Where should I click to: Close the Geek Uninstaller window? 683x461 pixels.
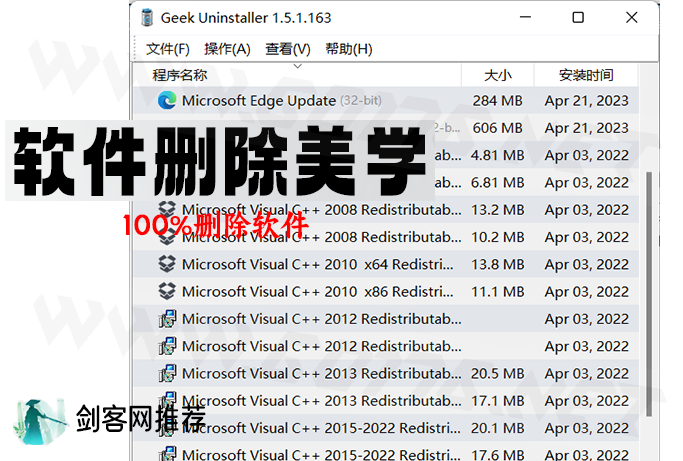(x=632, y=17)
